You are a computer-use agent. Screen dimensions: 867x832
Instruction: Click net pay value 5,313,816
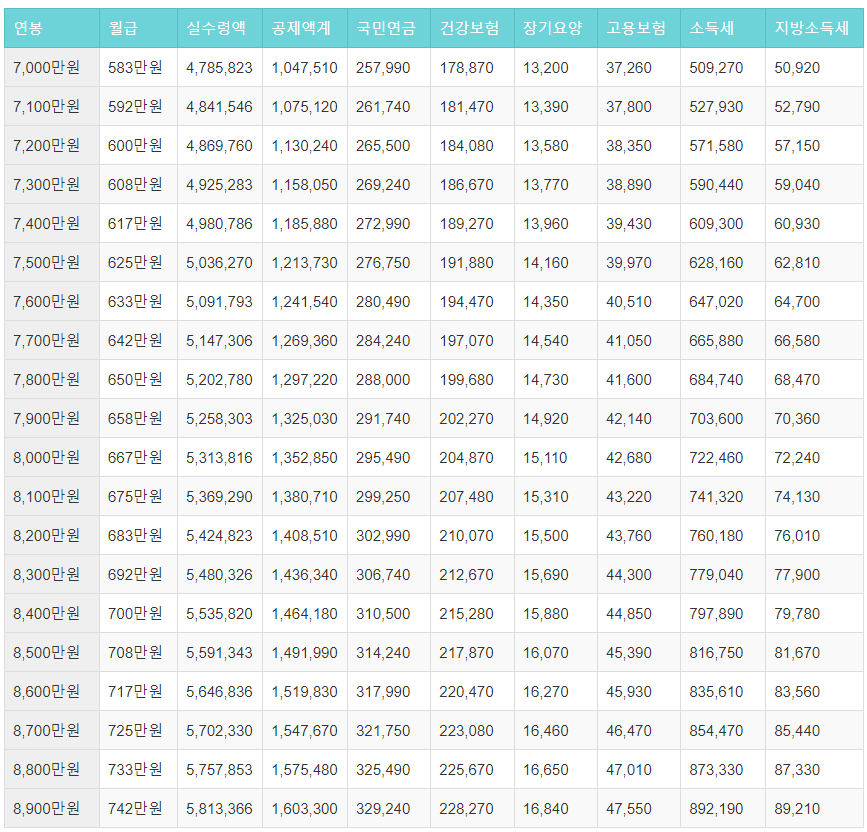219,458
